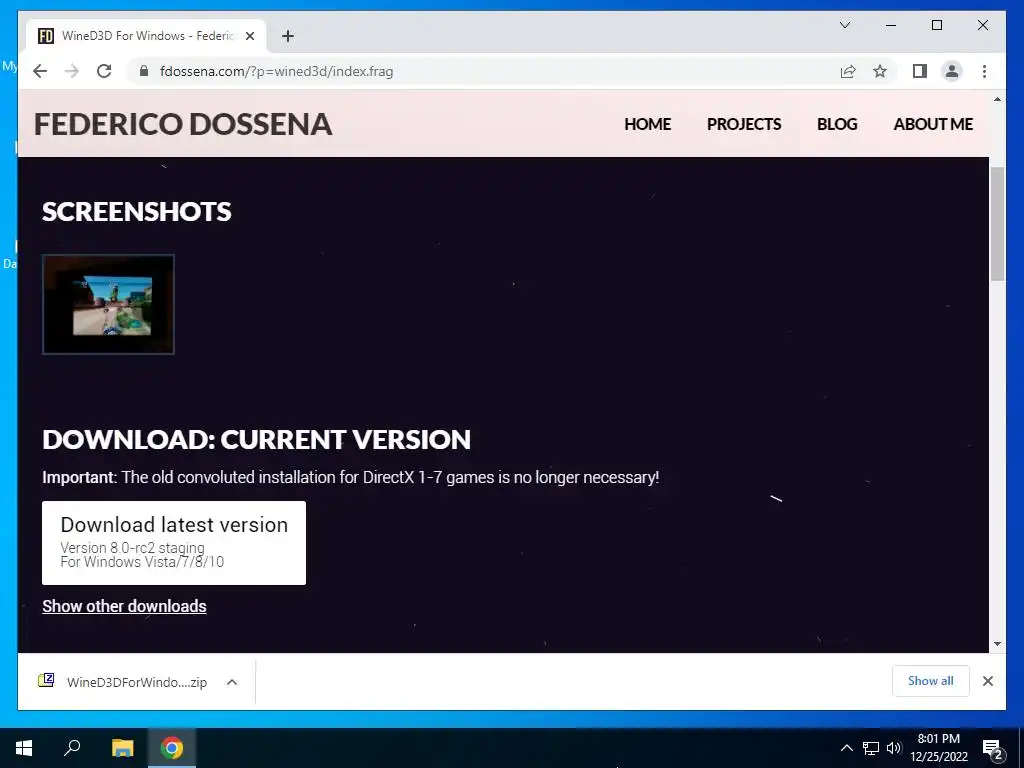Open a new tab with the plus button

(288, 36)
